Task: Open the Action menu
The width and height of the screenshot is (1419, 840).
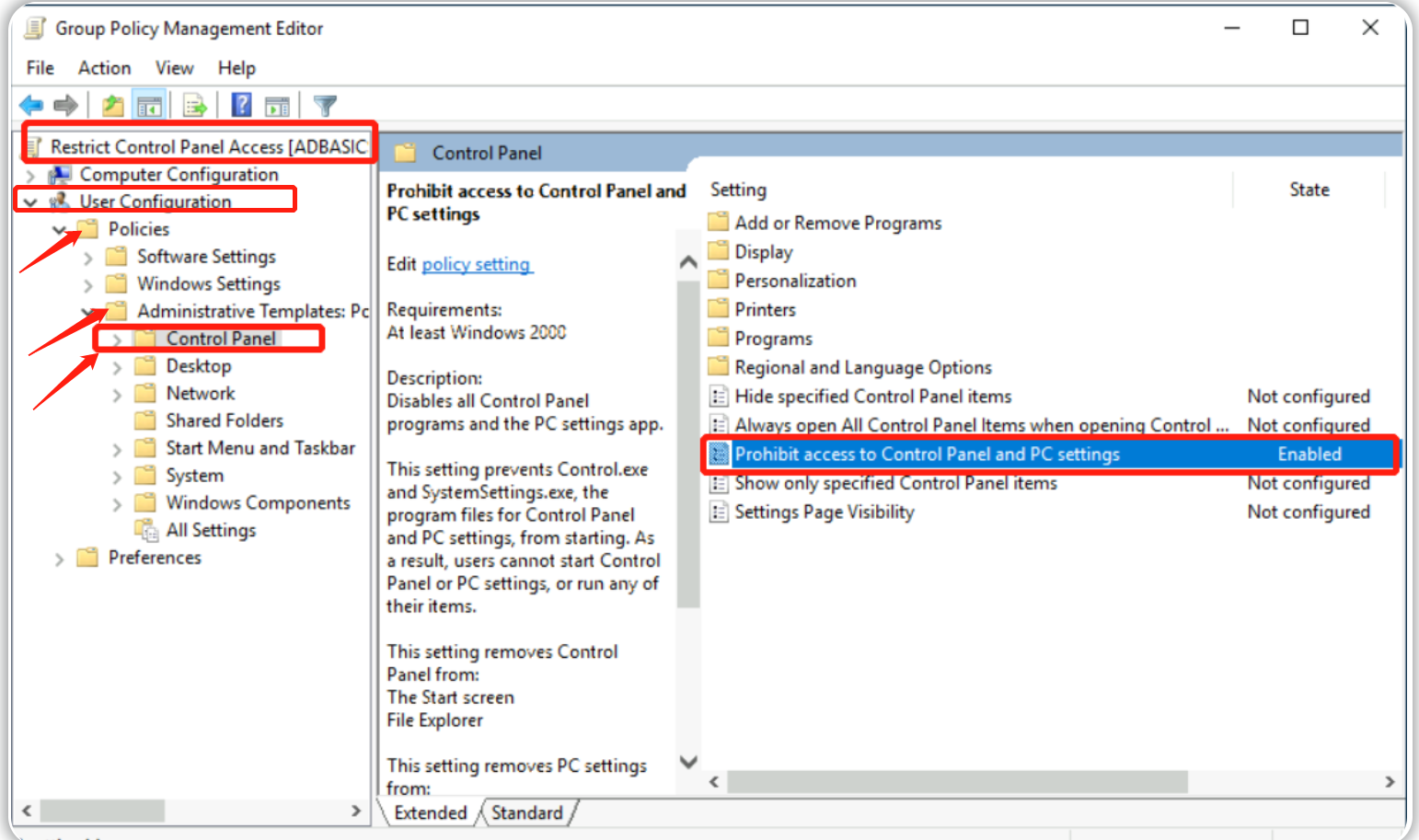Action: point(104,68)
